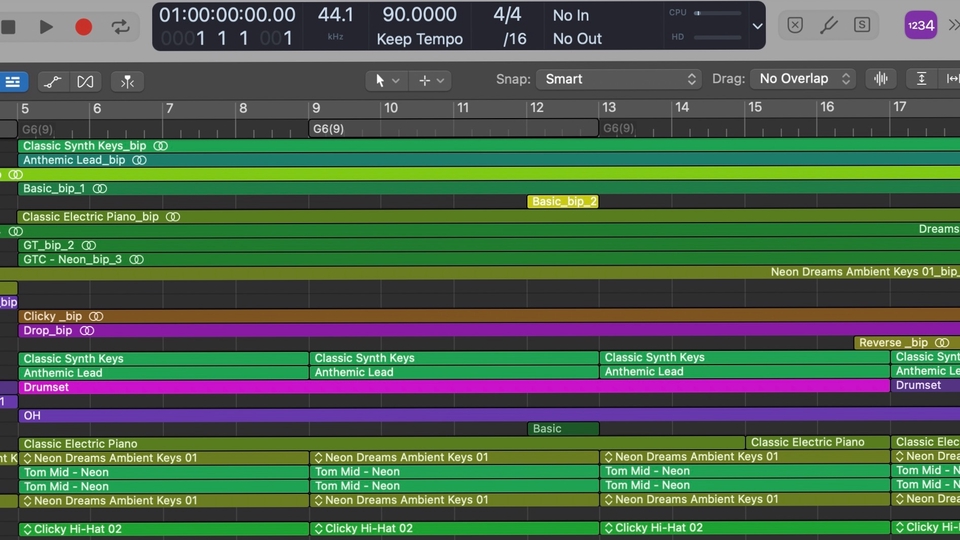The image size is (960, 540).
Task: Click updown arrows icon on Clicky Hi-Hat 02 at bar 9
Action: (318, 528)
